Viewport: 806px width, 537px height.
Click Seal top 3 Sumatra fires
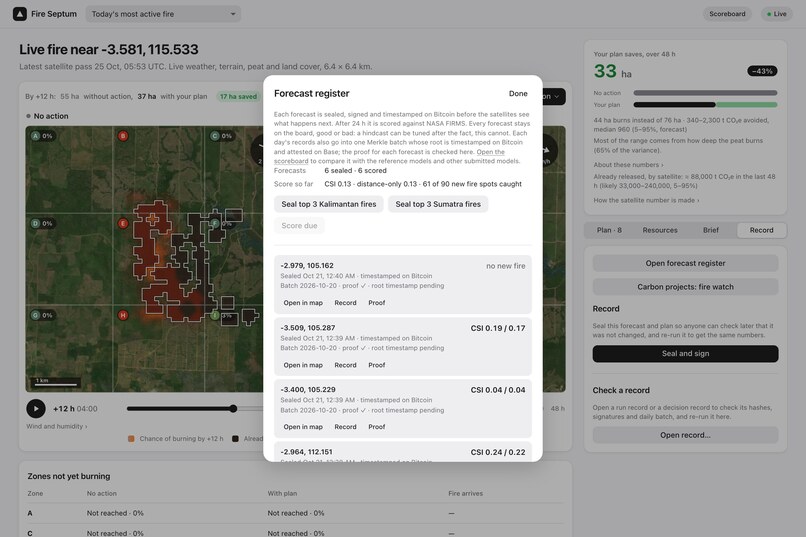[438, 204]
